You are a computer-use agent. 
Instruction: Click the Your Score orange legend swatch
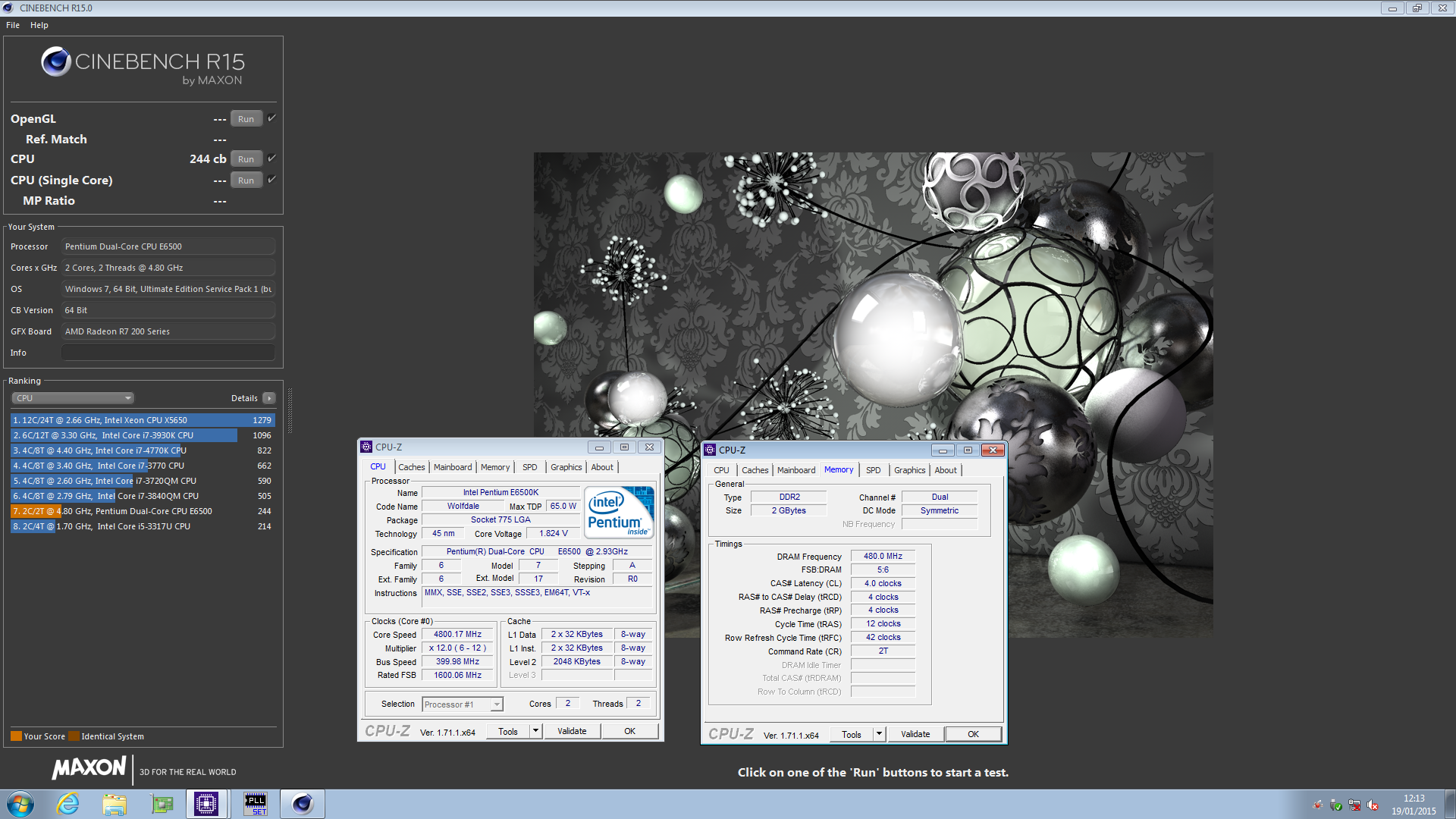16,736
